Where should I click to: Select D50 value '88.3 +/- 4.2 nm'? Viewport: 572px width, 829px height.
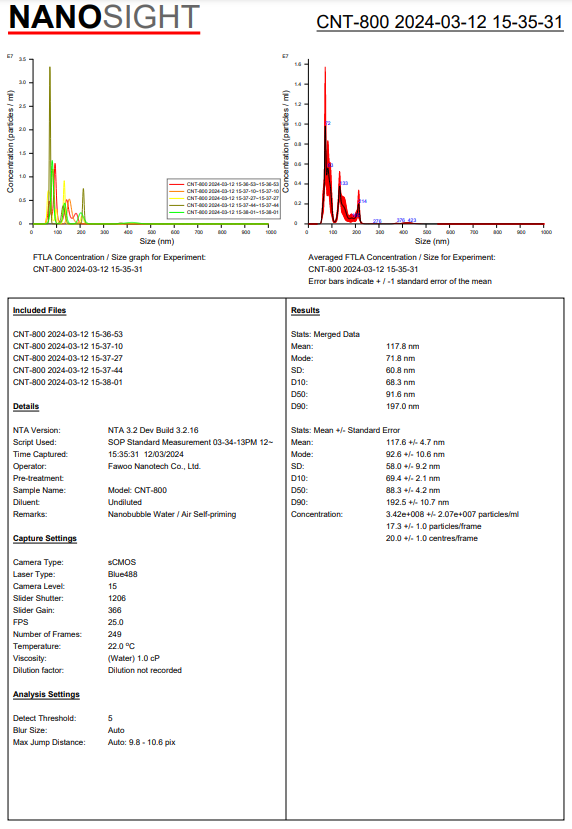[413, 490]
